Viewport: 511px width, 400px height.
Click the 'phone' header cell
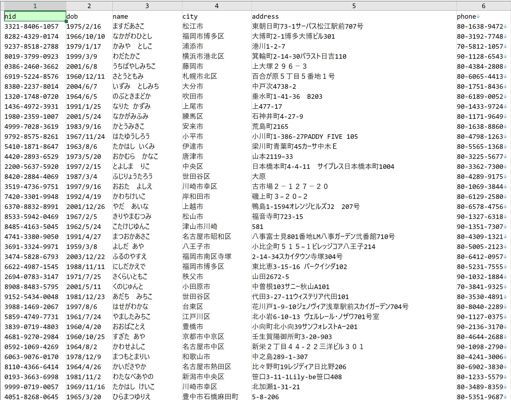coord(483,16)
